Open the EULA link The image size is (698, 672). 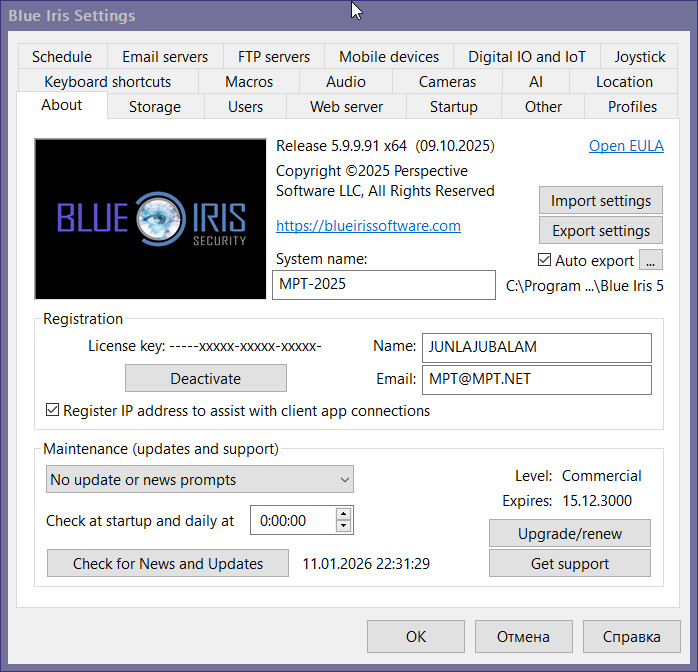click(x=626, y=146)
